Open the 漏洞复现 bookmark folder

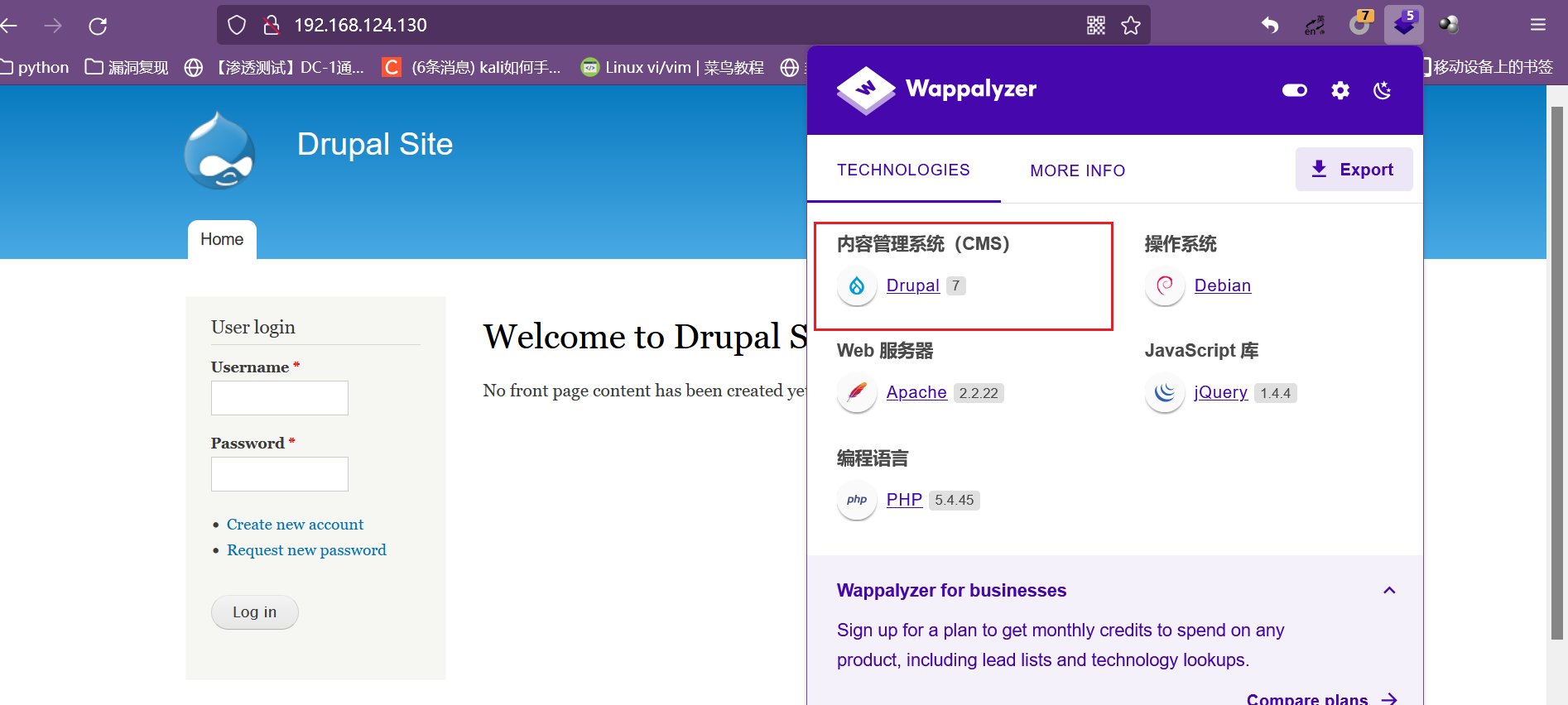[x=127, y=67]
